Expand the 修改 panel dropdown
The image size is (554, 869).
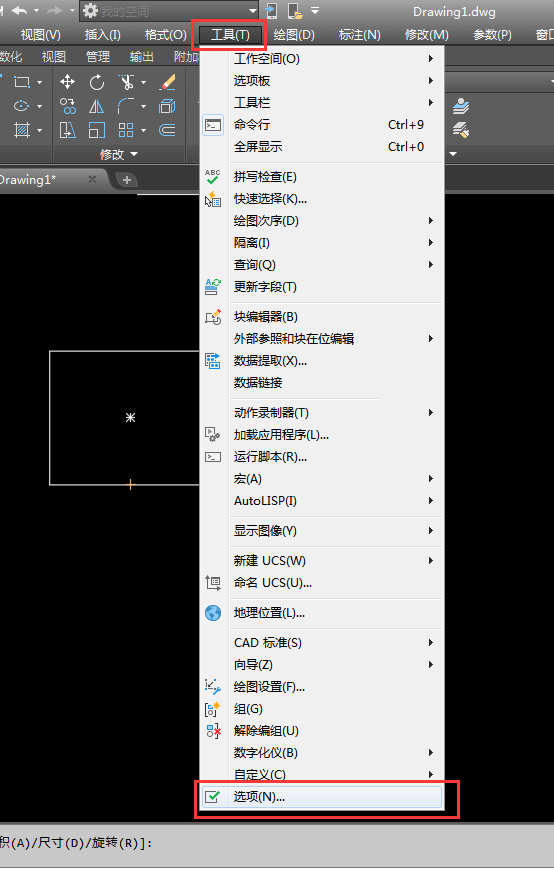119,154
